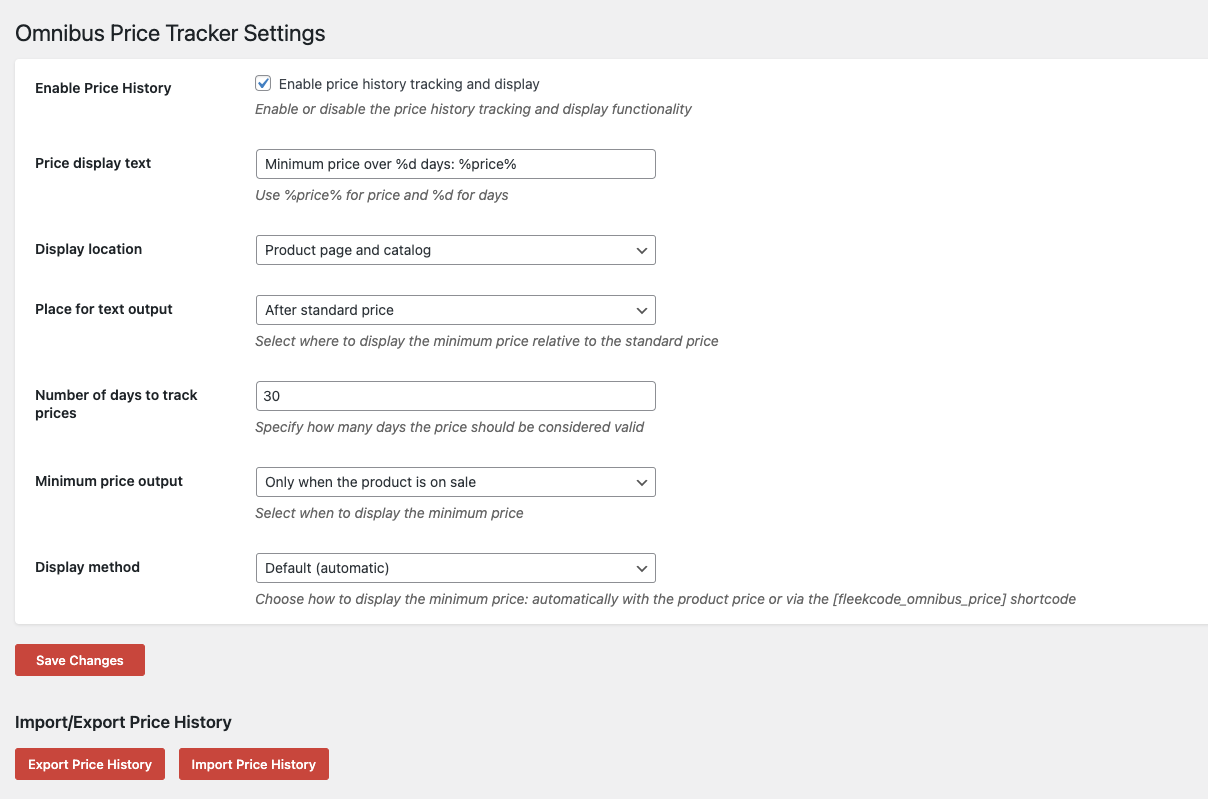Click the Price display text label
Screen dimensions: 1208x799
pyautogui.click(x=93, y=163)
